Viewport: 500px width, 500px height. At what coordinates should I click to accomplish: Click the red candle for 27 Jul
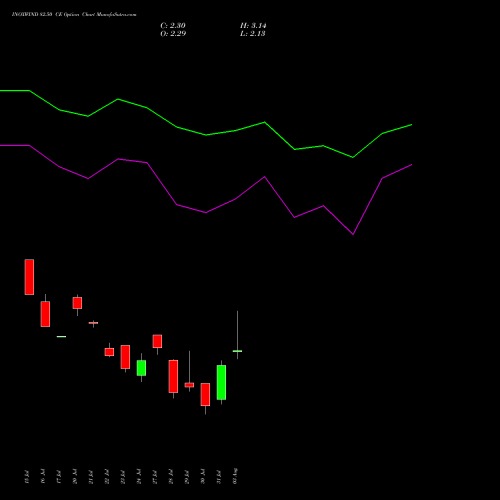pyautogui.click(x=157, y=341)
